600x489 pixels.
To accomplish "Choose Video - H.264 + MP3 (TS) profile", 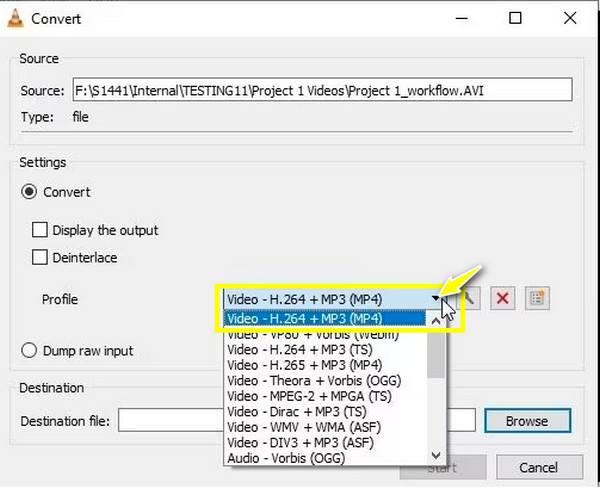I will pyautogui.click(x=324, y=350).
